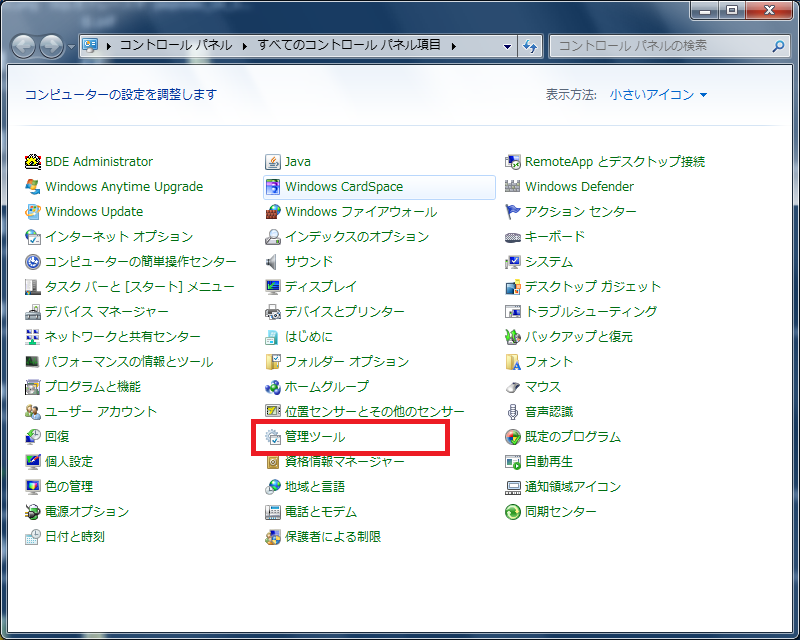Click the ユーザー アカウント icon
800x640 pixels.
coord(33,412)
